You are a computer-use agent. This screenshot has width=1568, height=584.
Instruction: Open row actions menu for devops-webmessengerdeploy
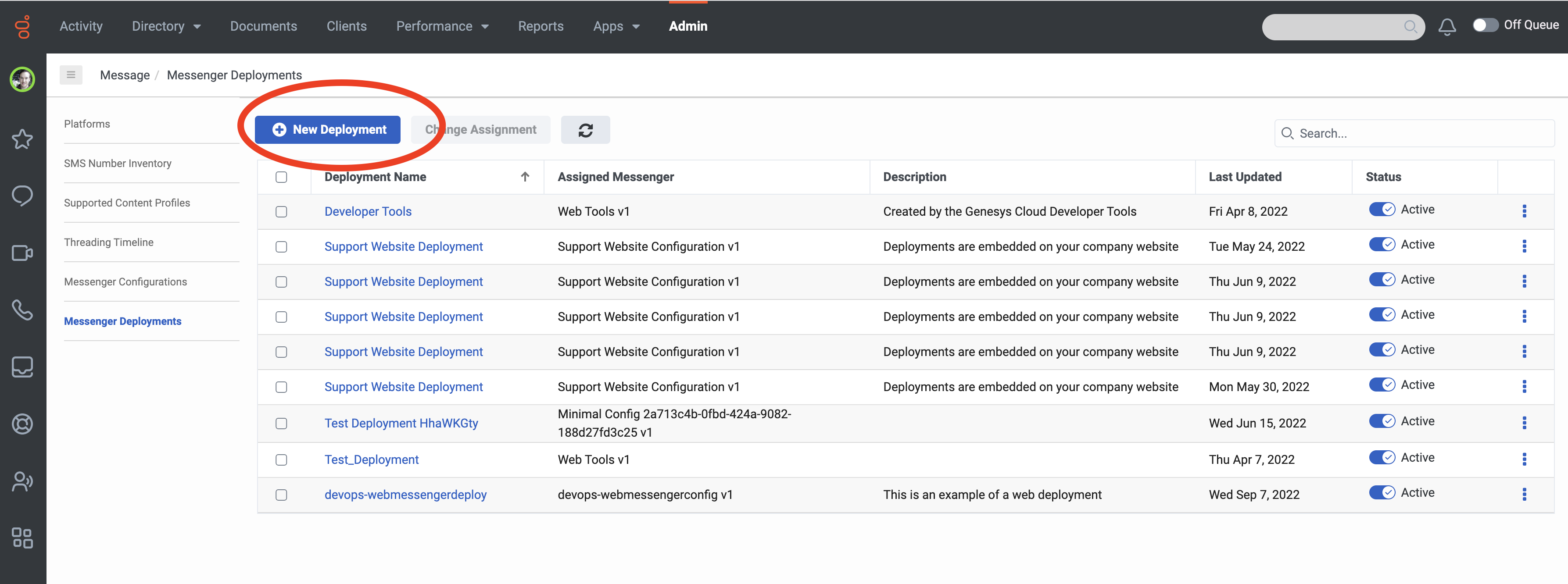click(x=1525, y=495)
